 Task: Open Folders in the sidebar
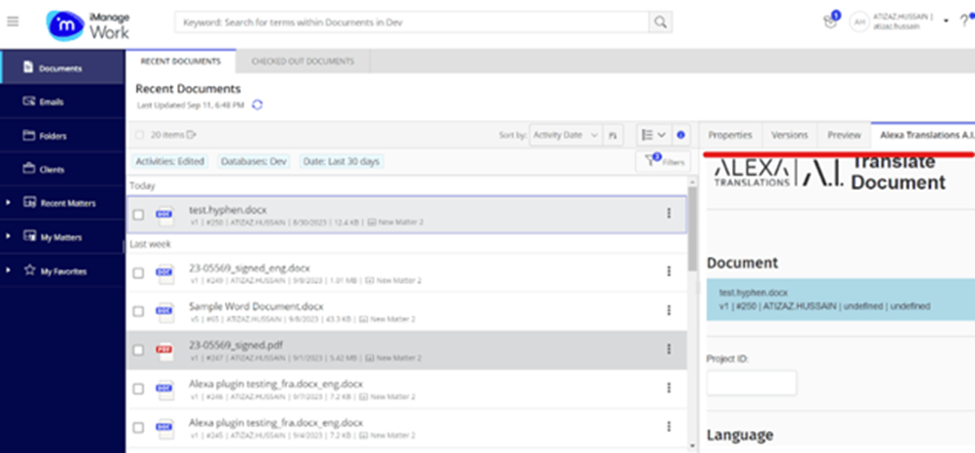62,135
